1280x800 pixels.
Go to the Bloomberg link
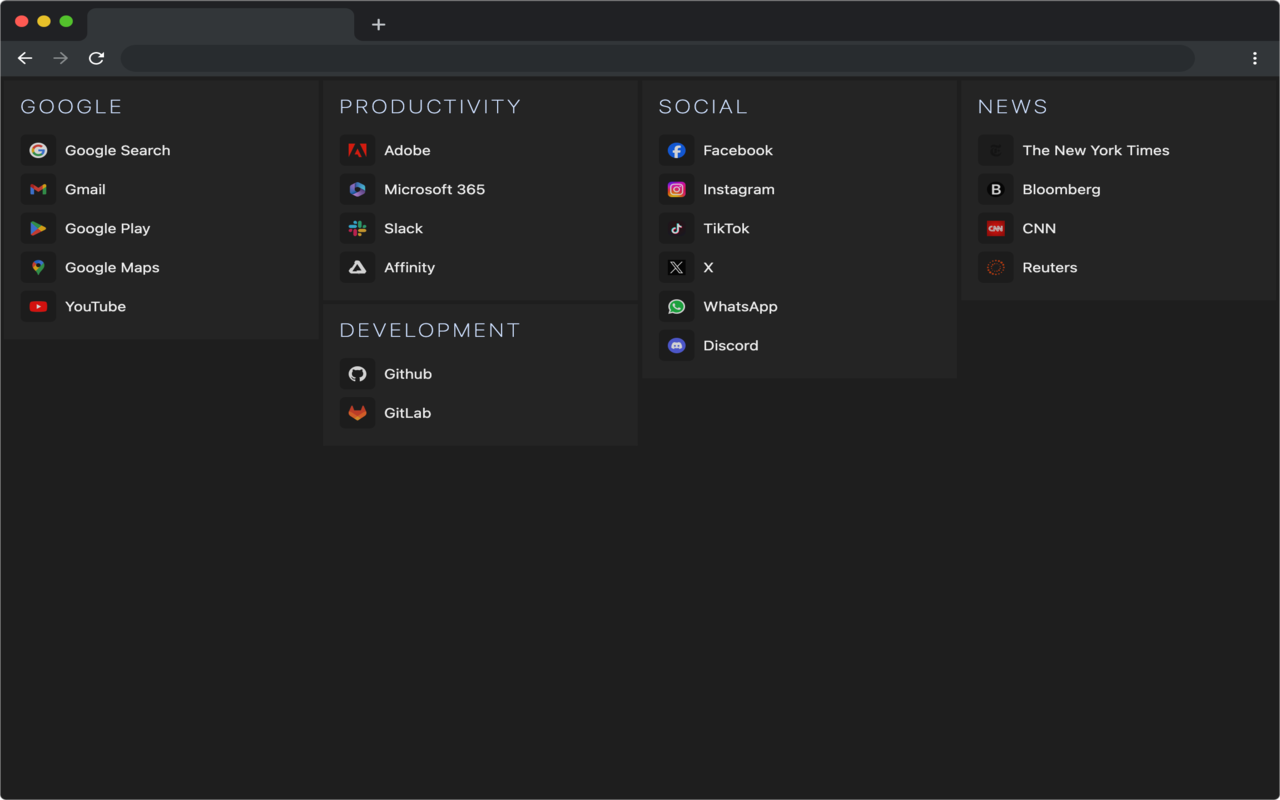tap(1061, 190)
